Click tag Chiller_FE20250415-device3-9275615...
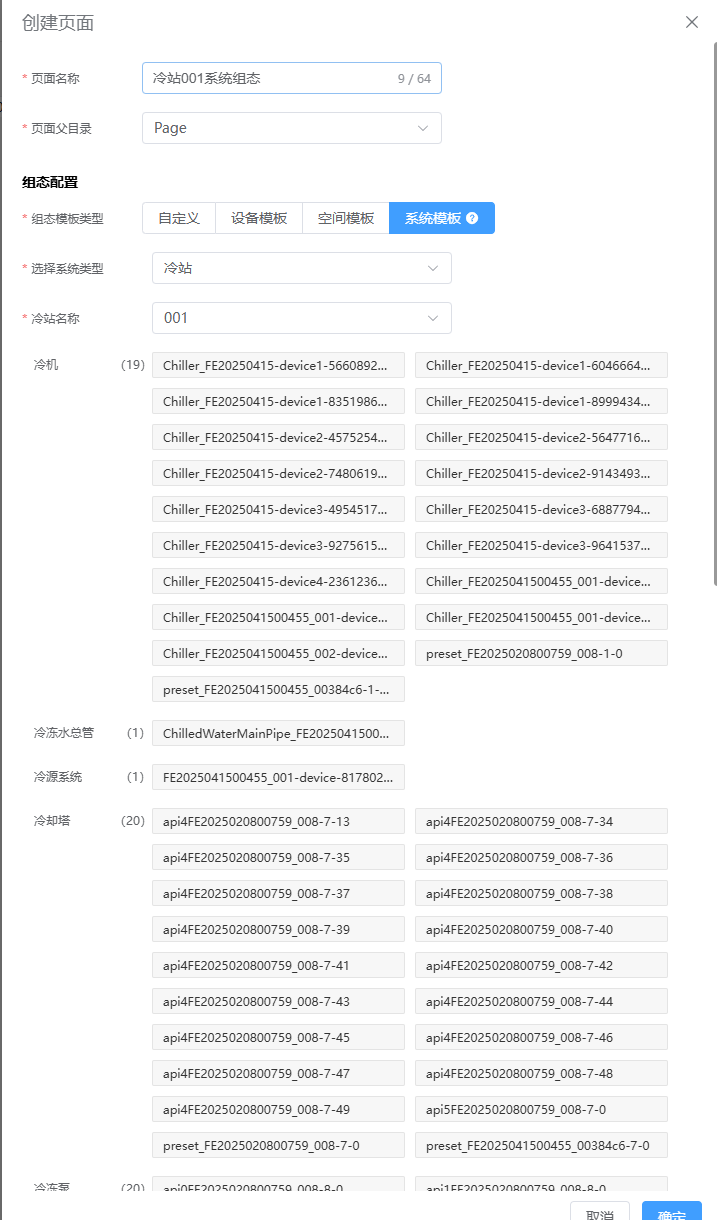This screenshot has height=1220, width=717. tap(279, 545)
